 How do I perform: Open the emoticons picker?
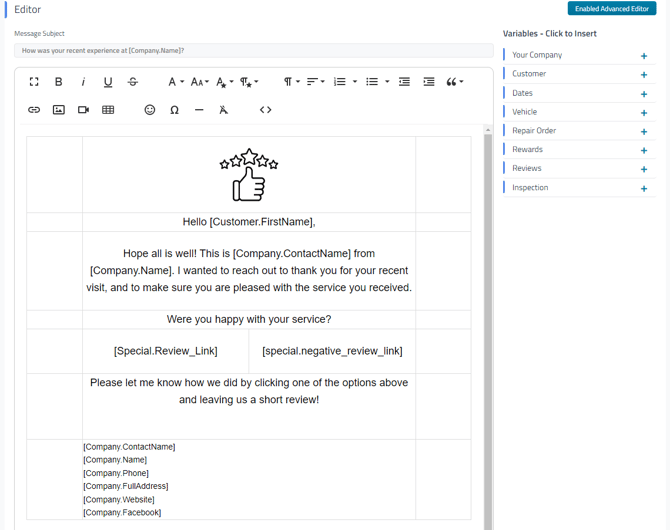tap(150, 110)
